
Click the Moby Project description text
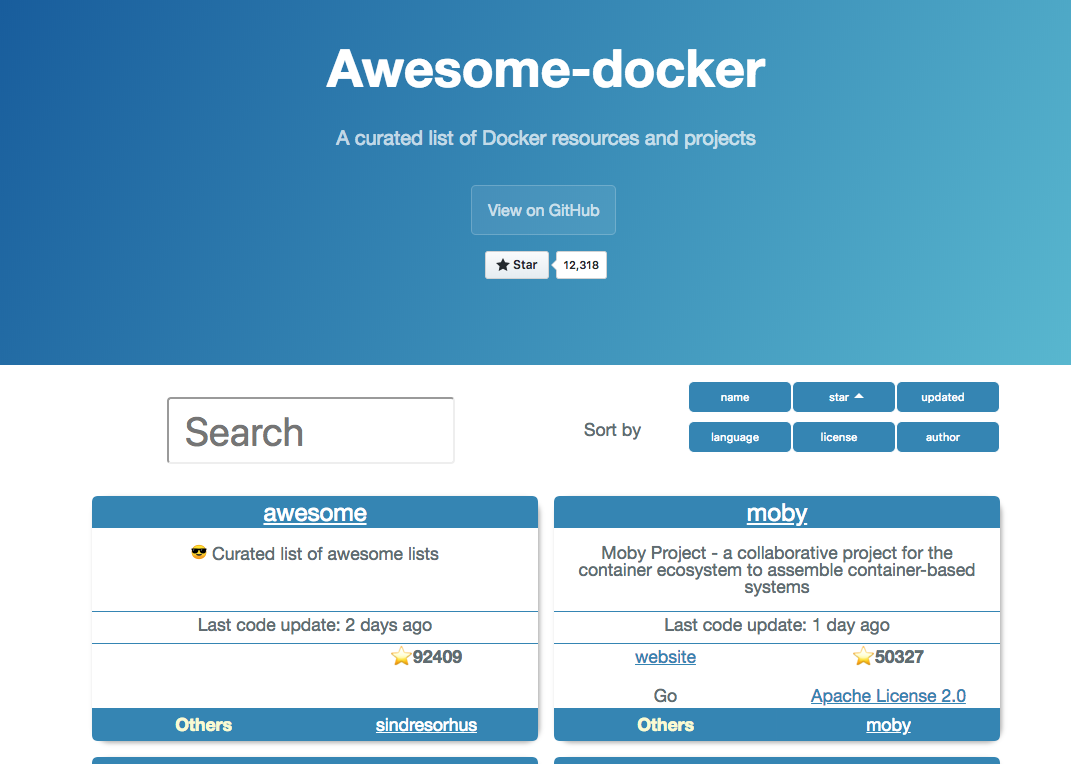777,570
